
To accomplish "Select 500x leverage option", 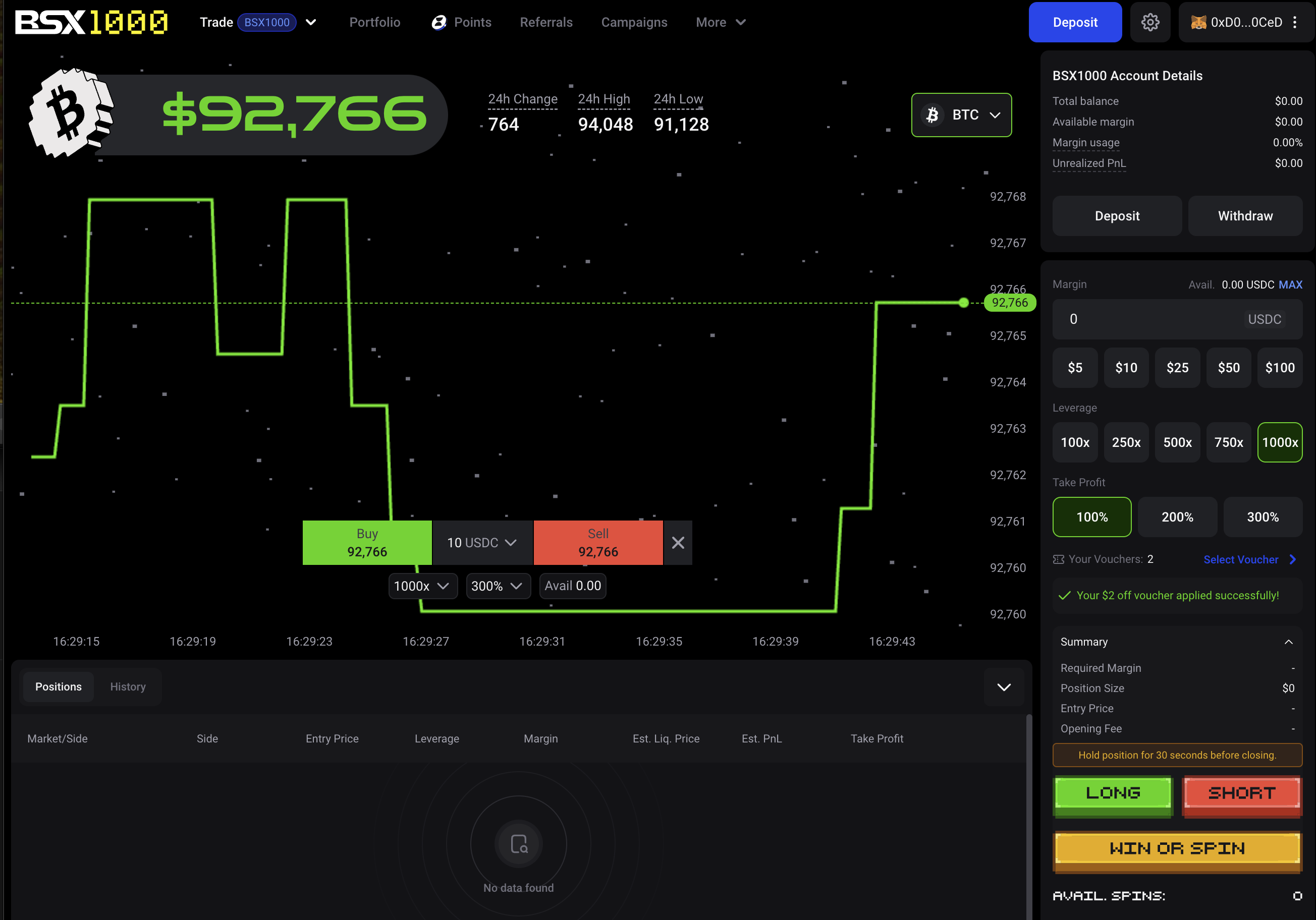I will point(1177,442).
